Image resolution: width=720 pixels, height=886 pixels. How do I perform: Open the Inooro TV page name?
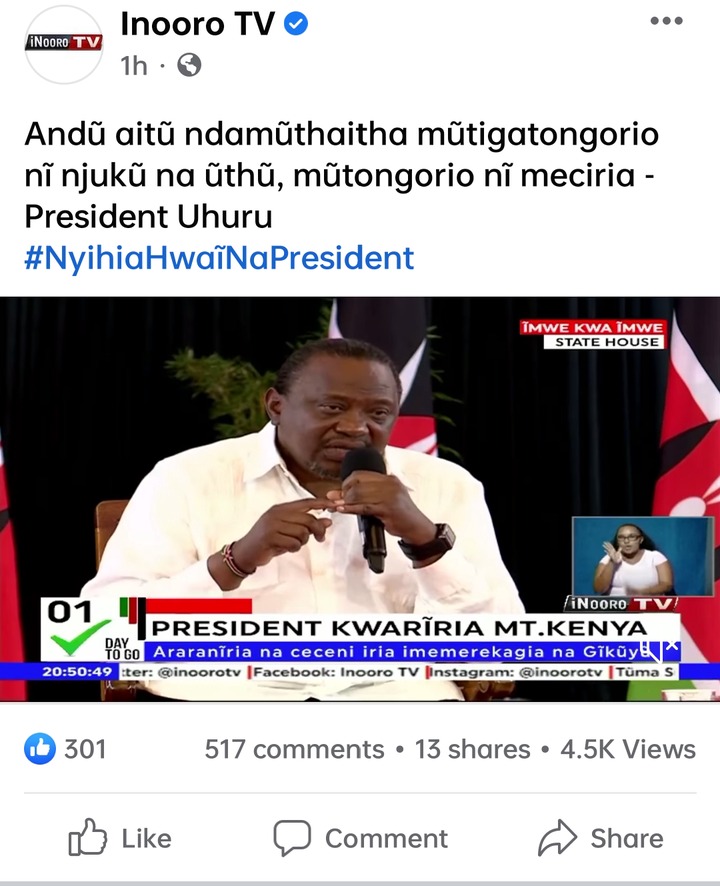[197, 24]
